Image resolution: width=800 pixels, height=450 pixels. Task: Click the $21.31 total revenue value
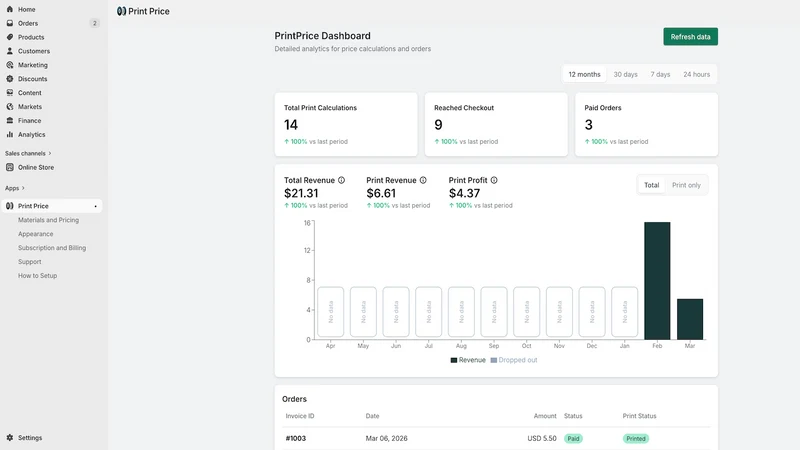point(301,193)
